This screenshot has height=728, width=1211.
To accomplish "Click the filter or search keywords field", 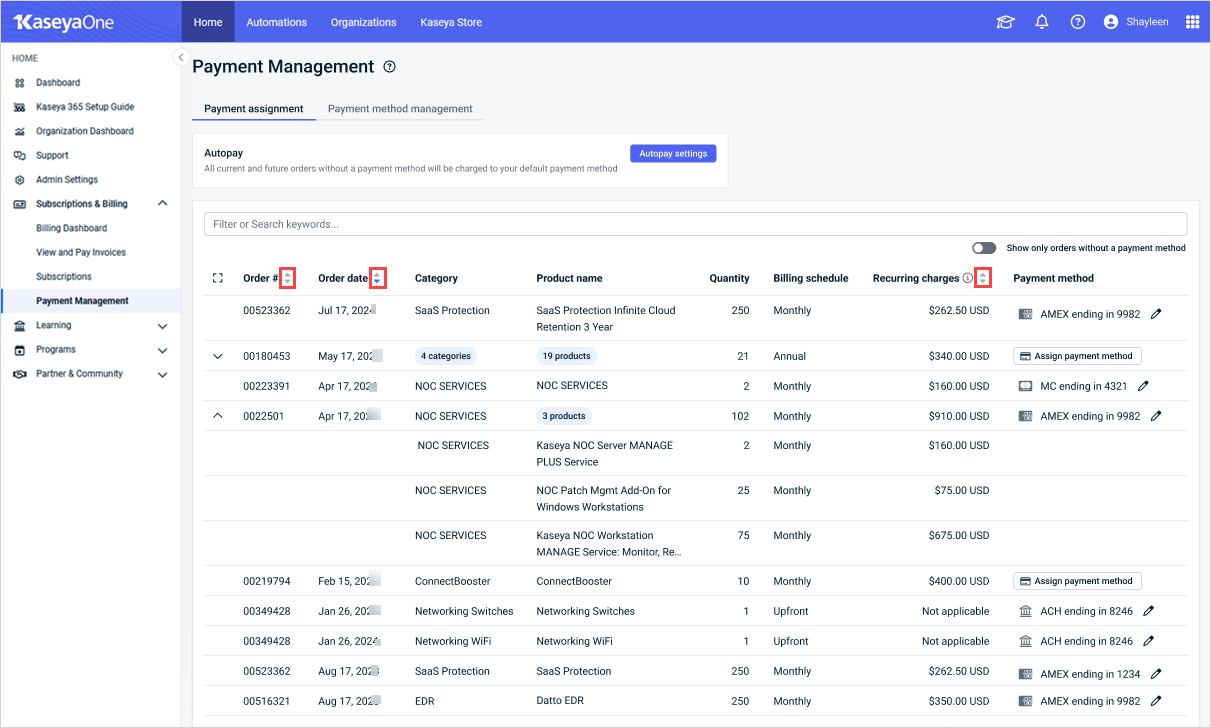I will (x=695, y=224).
